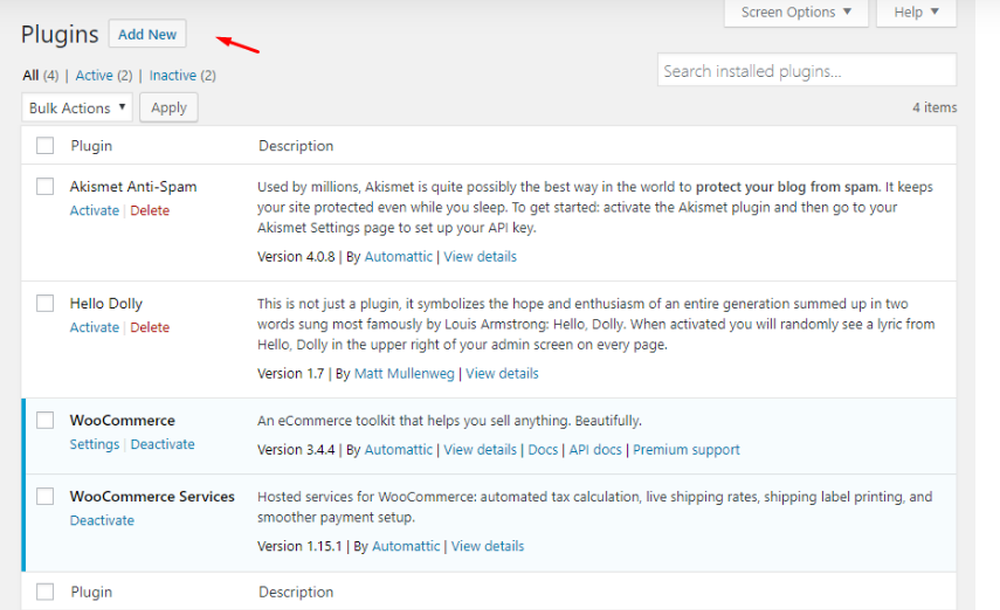The height and width of the screenshot is (610, 1000).
Task: Click the 4 items count text
Action: pyautogui.click(x=934, y=107)
